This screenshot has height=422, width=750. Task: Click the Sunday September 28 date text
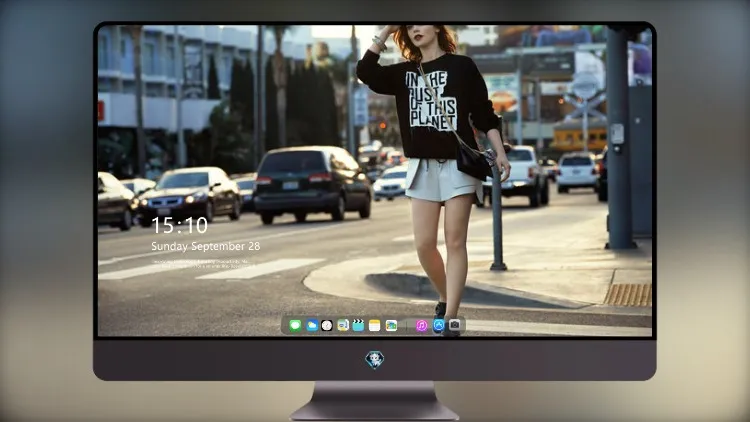click(x=206, y=246)
